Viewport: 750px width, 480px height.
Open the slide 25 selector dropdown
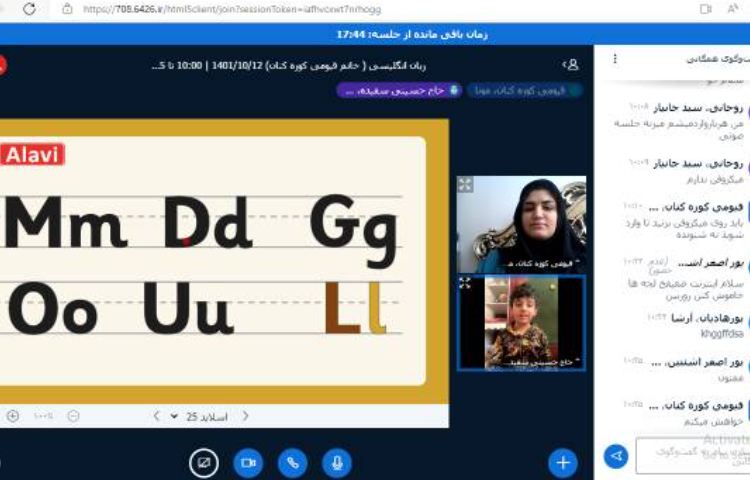point(199,417)
